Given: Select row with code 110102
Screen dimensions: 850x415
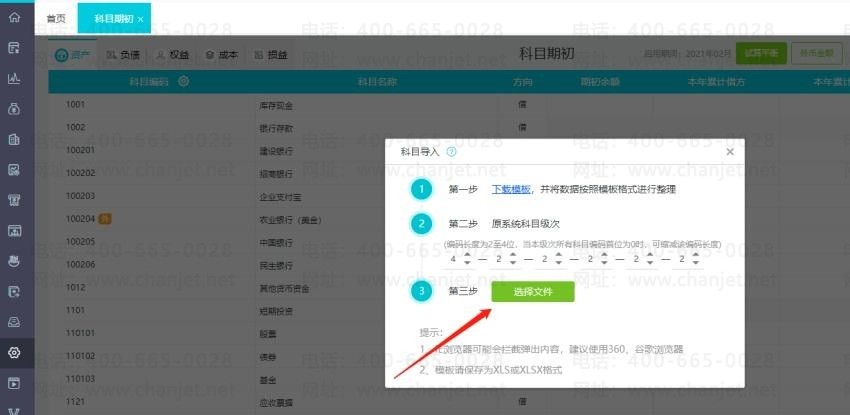Looking at the screenshot, I should tap(217, 356).
